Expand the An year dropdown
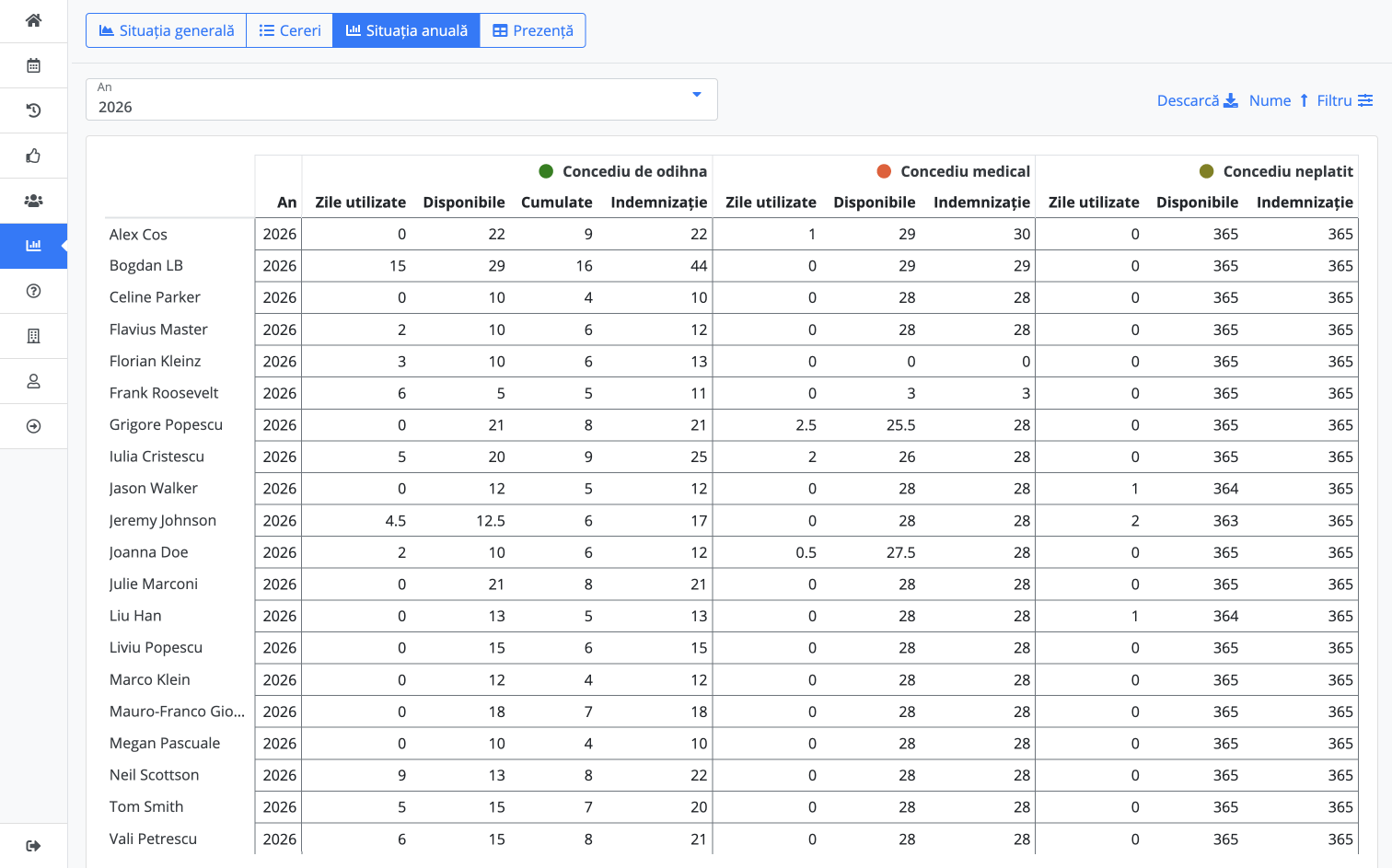The width and height of the screenshot is (1392, 868). [x=401, y=99]
